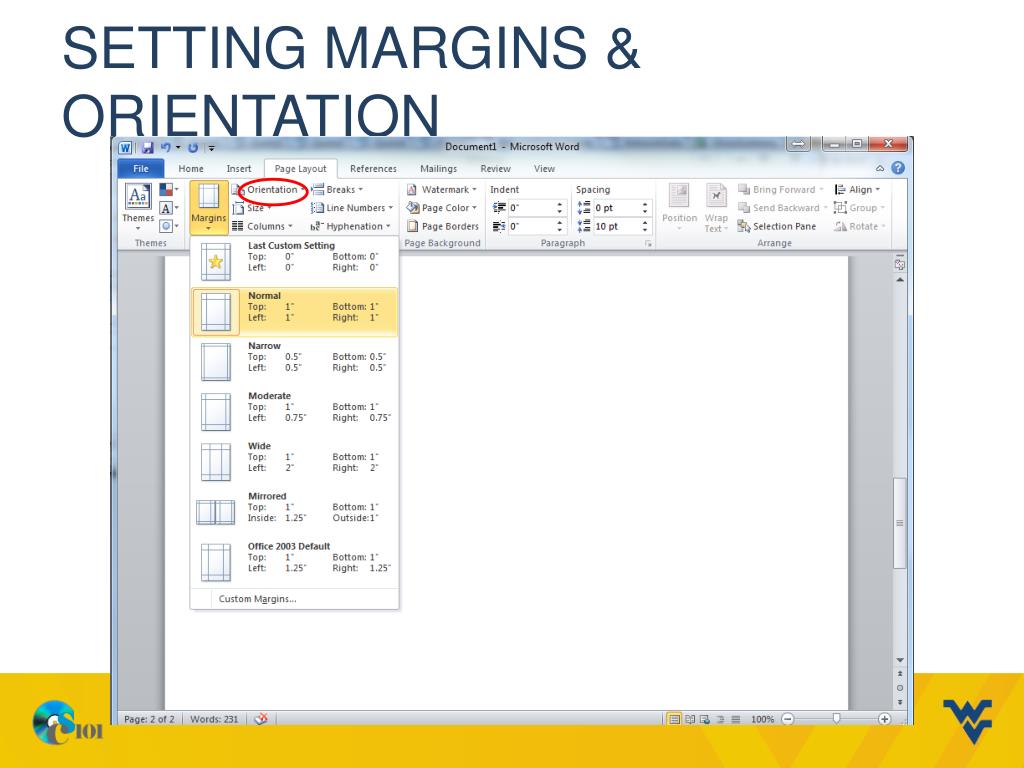This screenshot has width=1024, height=768.
Task: Click the Words: 231 status entry
Action: click(x=214, y=719)
